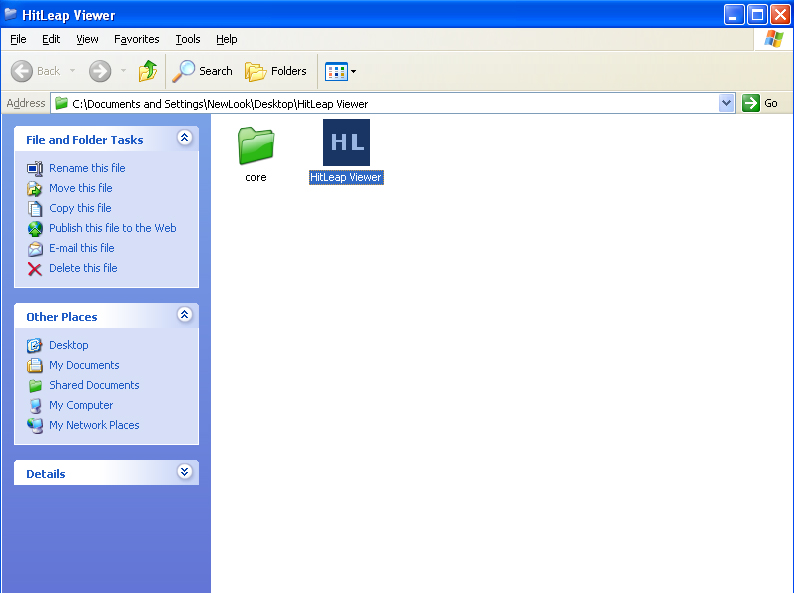The image size is (794, 593).
Task: Click the E-mail envelope icon
Action: [35, 249]
